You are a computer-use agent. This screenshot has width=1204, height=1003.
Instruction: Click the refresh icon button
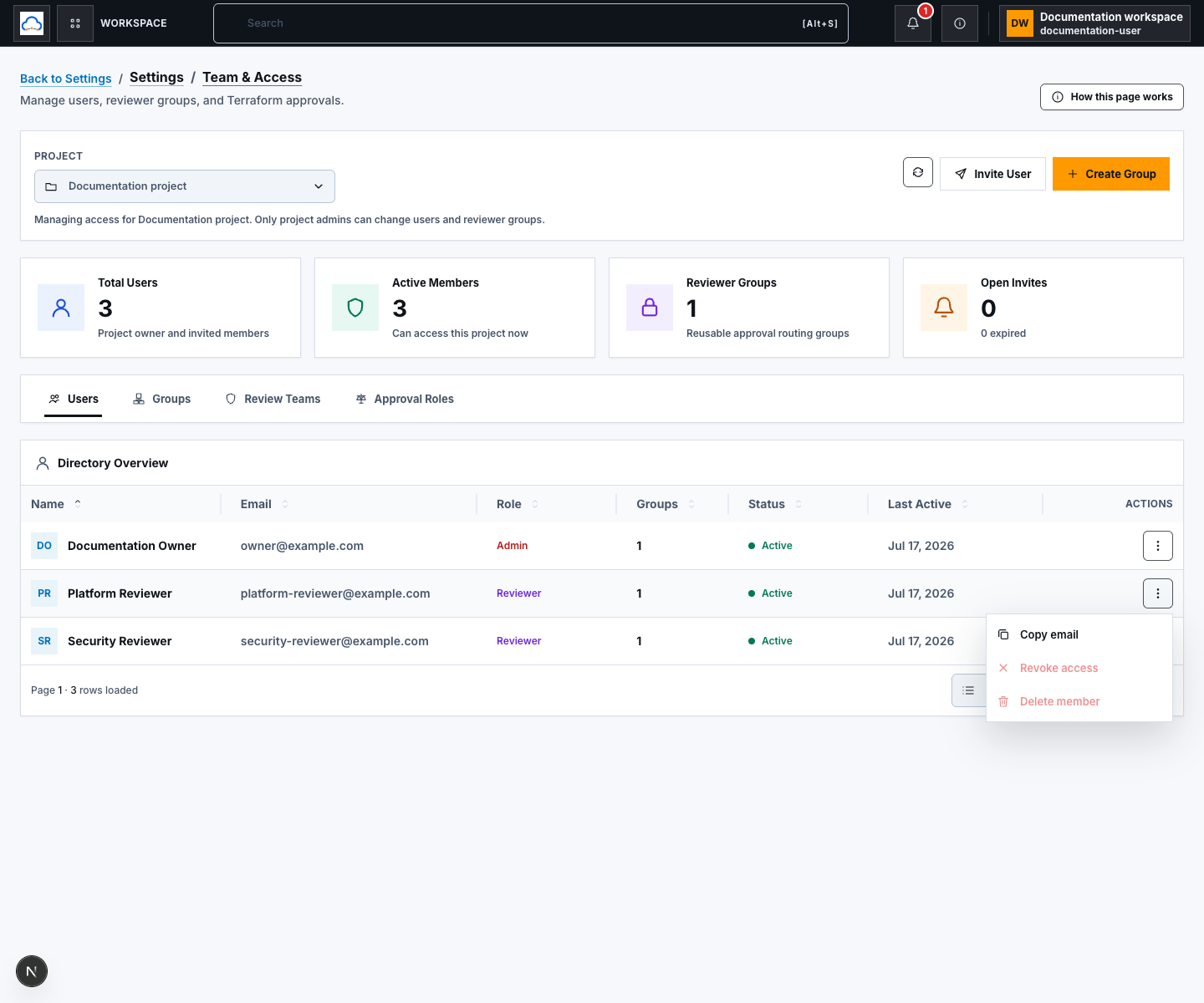(918, 172)
